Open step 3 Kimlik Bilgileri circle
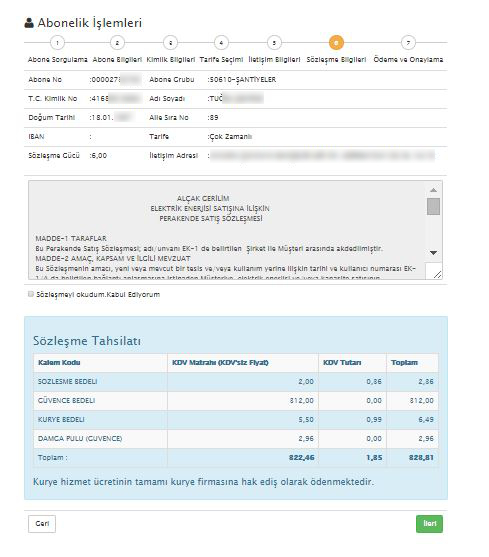 pyautogui.click(x=170, y=43)
